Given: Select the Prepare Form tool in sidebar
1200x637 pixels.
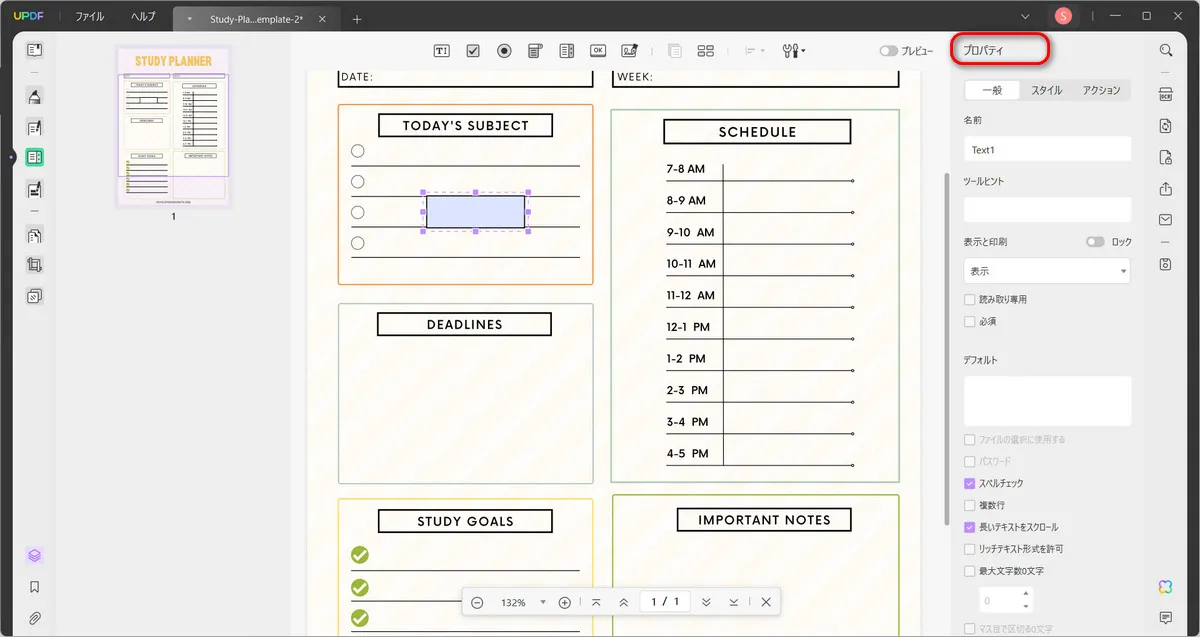Looking at the screenshot, I should click(x=35, y=157).
